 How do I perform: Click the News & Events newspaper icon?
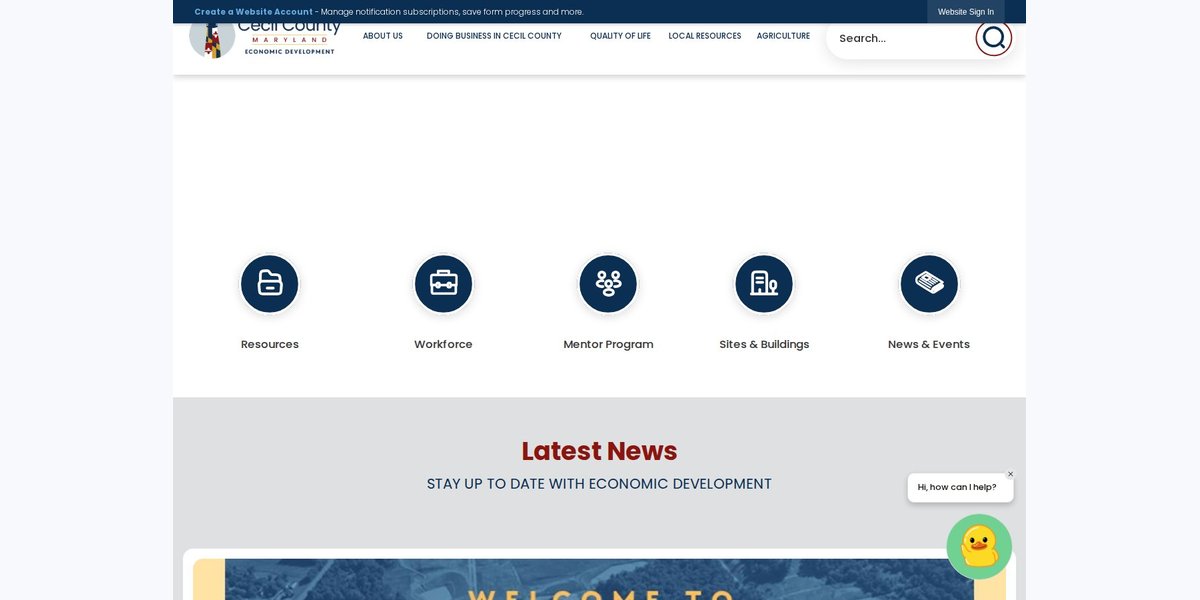point(929,284)
